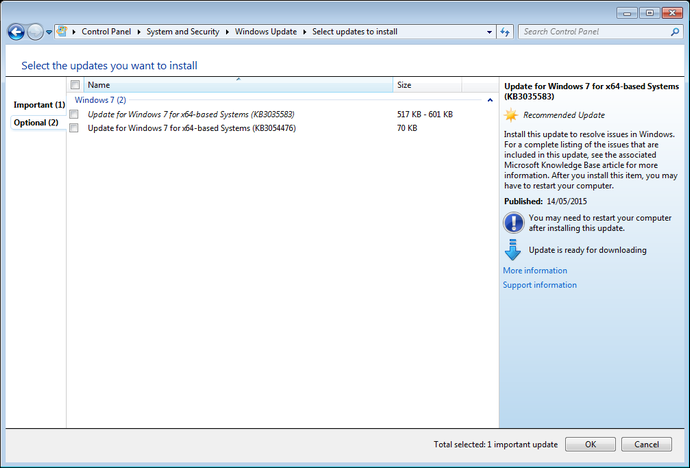Viewport: 690px width, 468px height.
Task: Open System and Security breadcrumb
Action: coord(183,32)
